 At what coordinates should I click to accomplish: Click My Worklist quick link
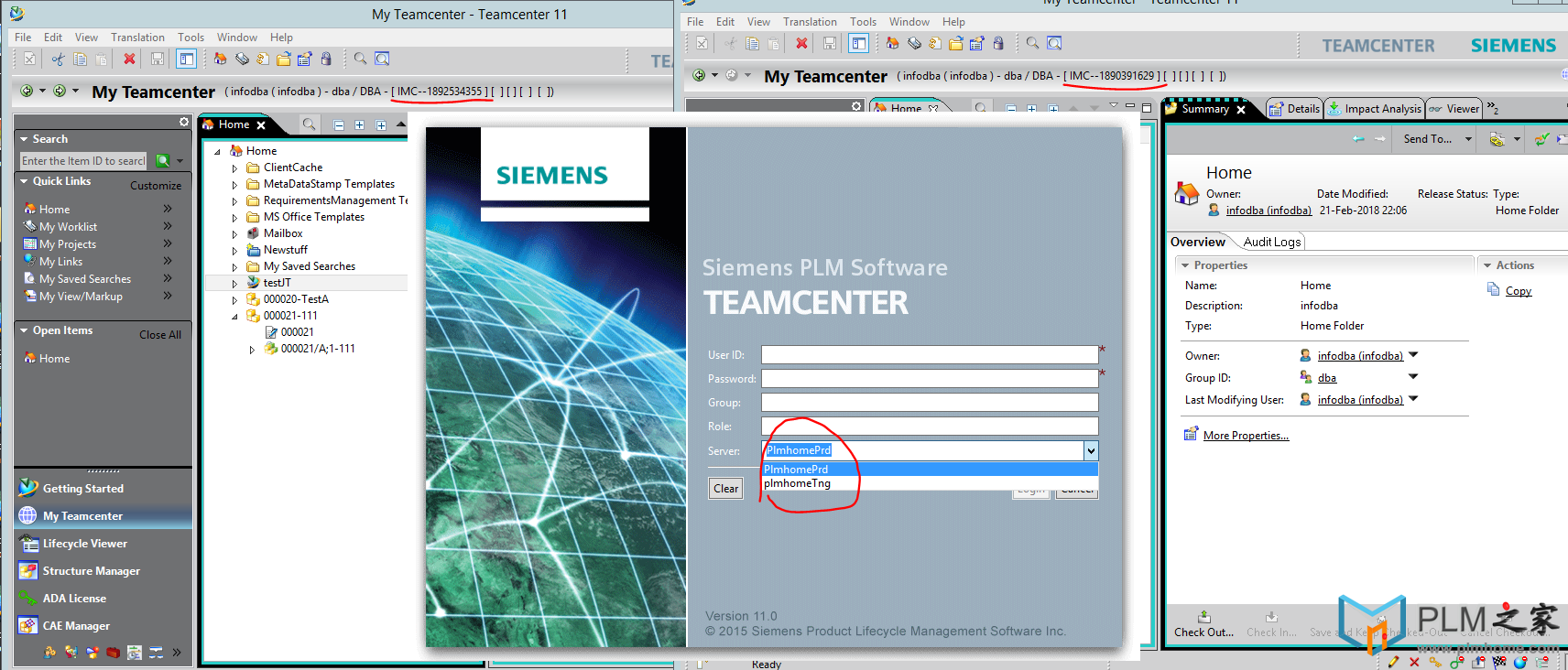(x=68, y=227)
